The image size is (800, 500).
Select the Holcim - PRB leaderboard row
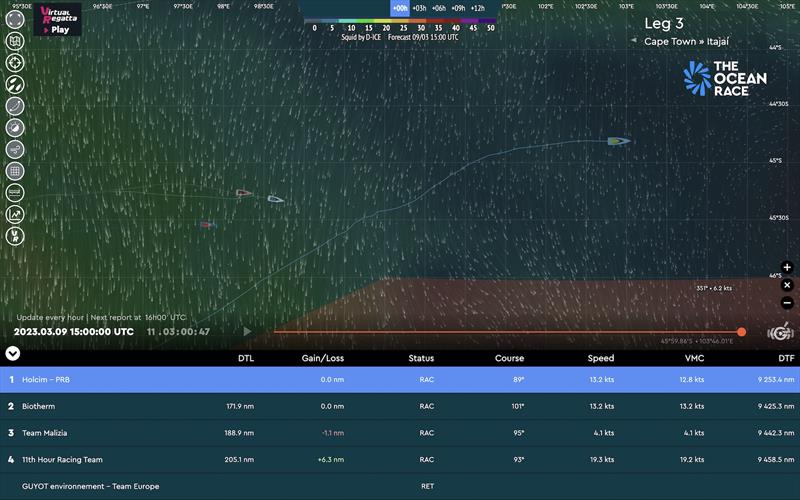[x=400, y=380]
